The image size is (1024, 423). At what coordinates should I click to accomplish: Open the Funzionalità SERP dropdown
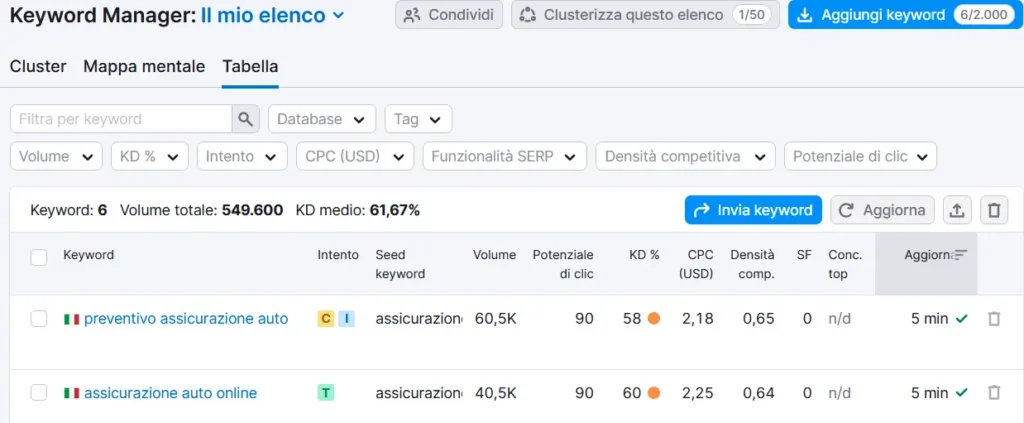(504, 156)
